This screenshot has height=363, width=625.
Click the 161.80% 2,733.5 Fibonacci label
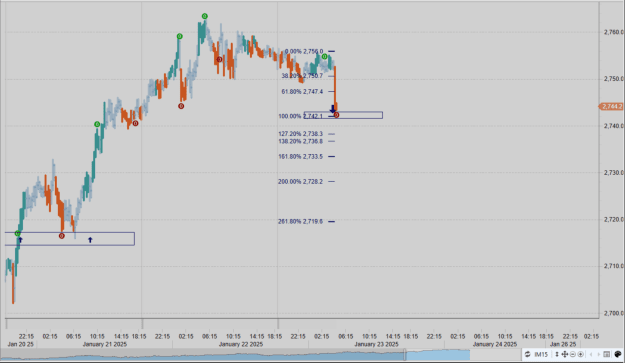[301, 157]
